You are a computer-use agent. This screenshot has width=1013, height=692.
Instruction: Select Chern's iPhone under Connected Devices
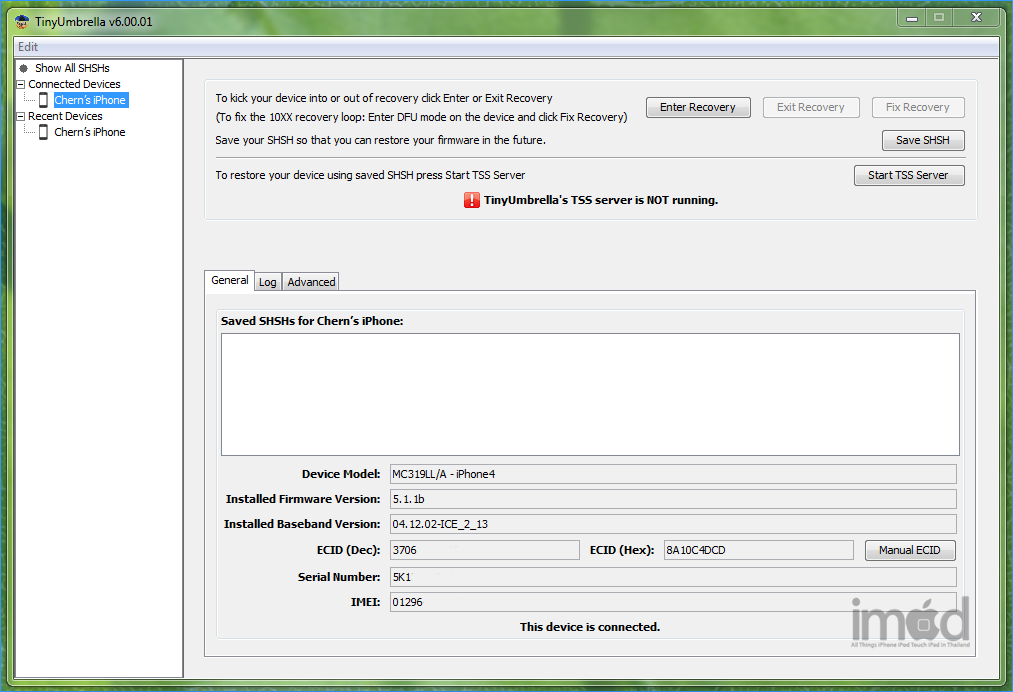point(90,100)
